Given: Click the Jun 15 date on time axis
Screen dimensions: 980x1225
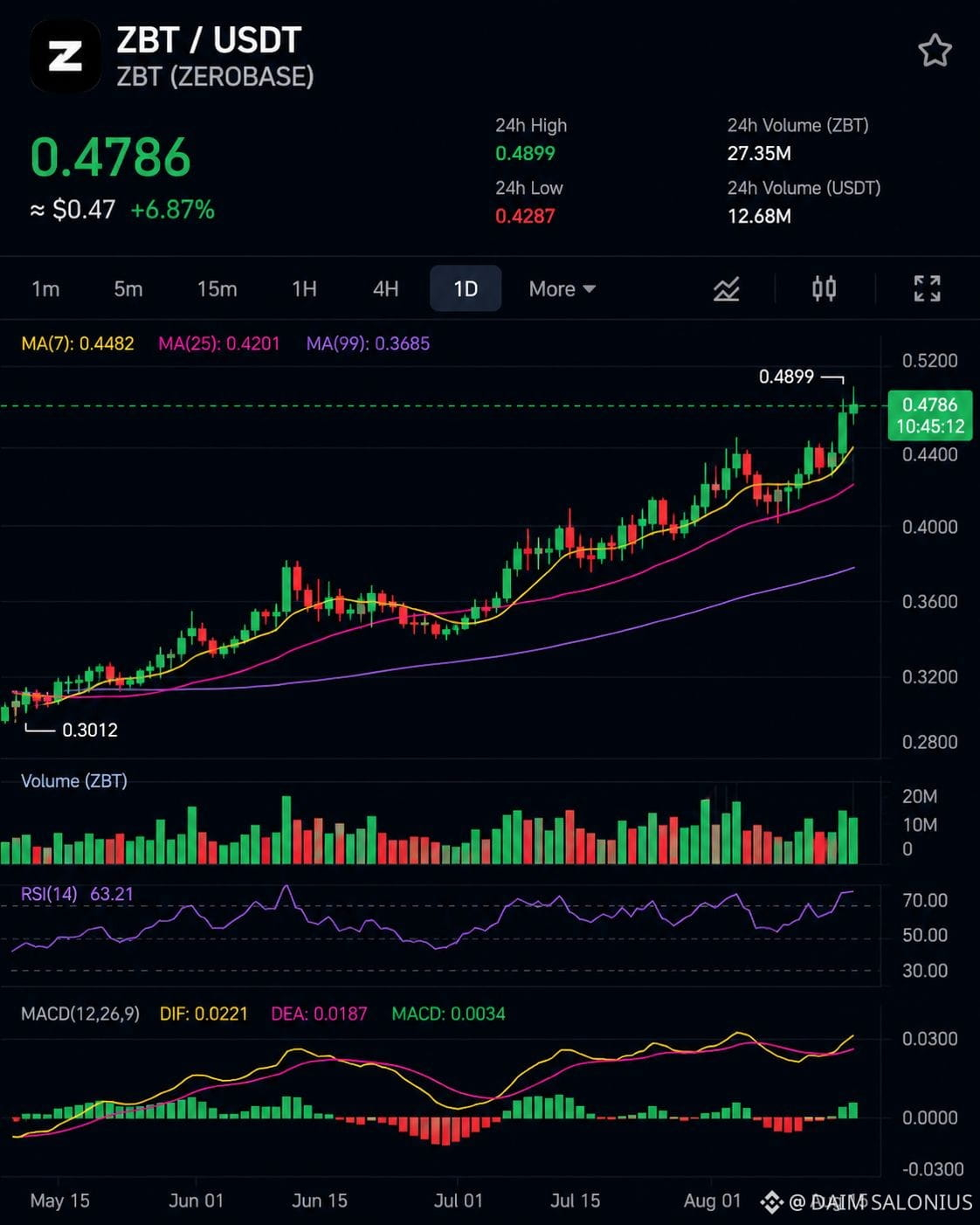Looking at the screenshot, I should 320,1201.
